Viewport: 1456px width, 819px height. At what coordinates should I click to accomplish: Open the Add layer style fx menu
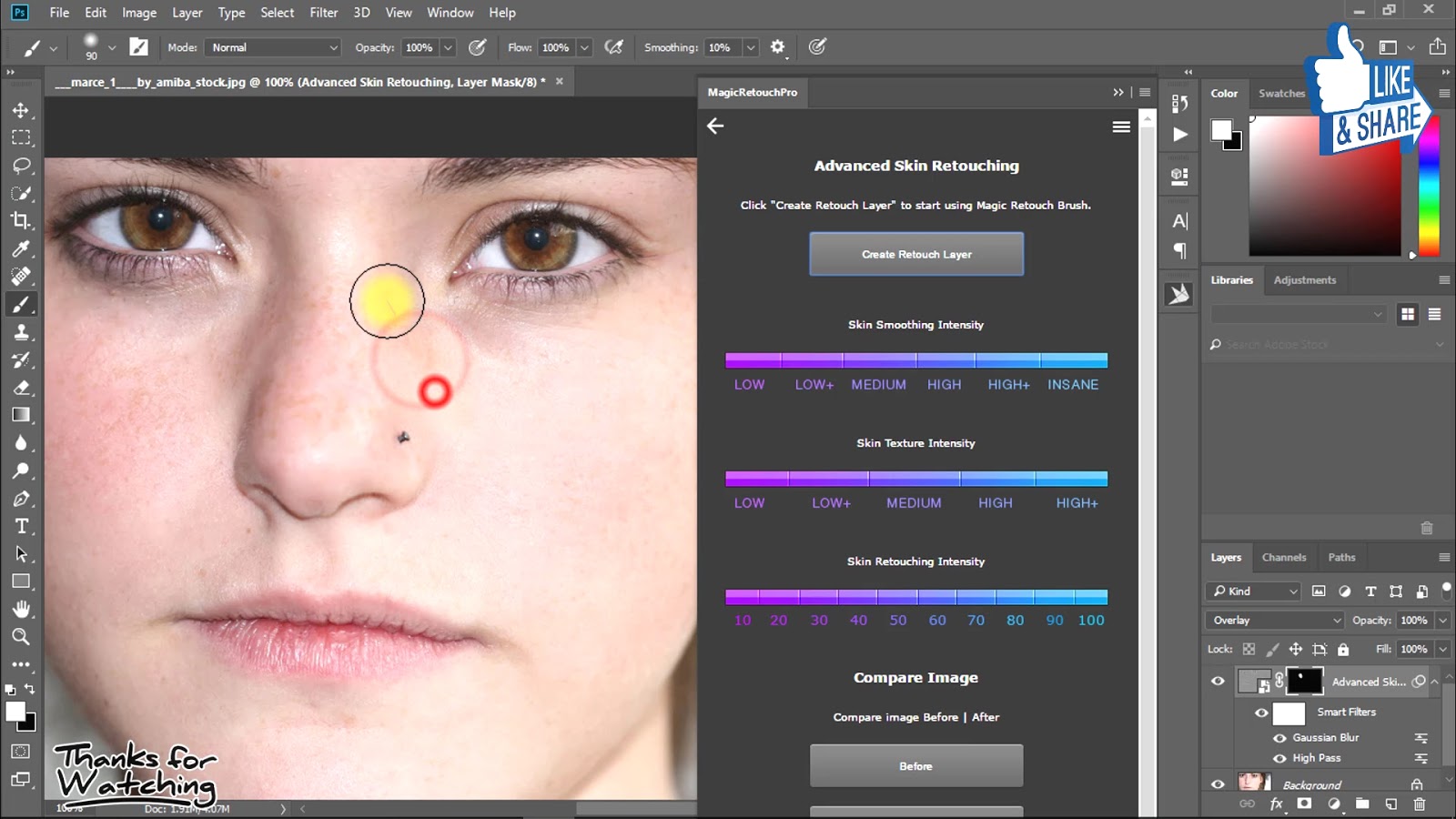coord(1277,804)
